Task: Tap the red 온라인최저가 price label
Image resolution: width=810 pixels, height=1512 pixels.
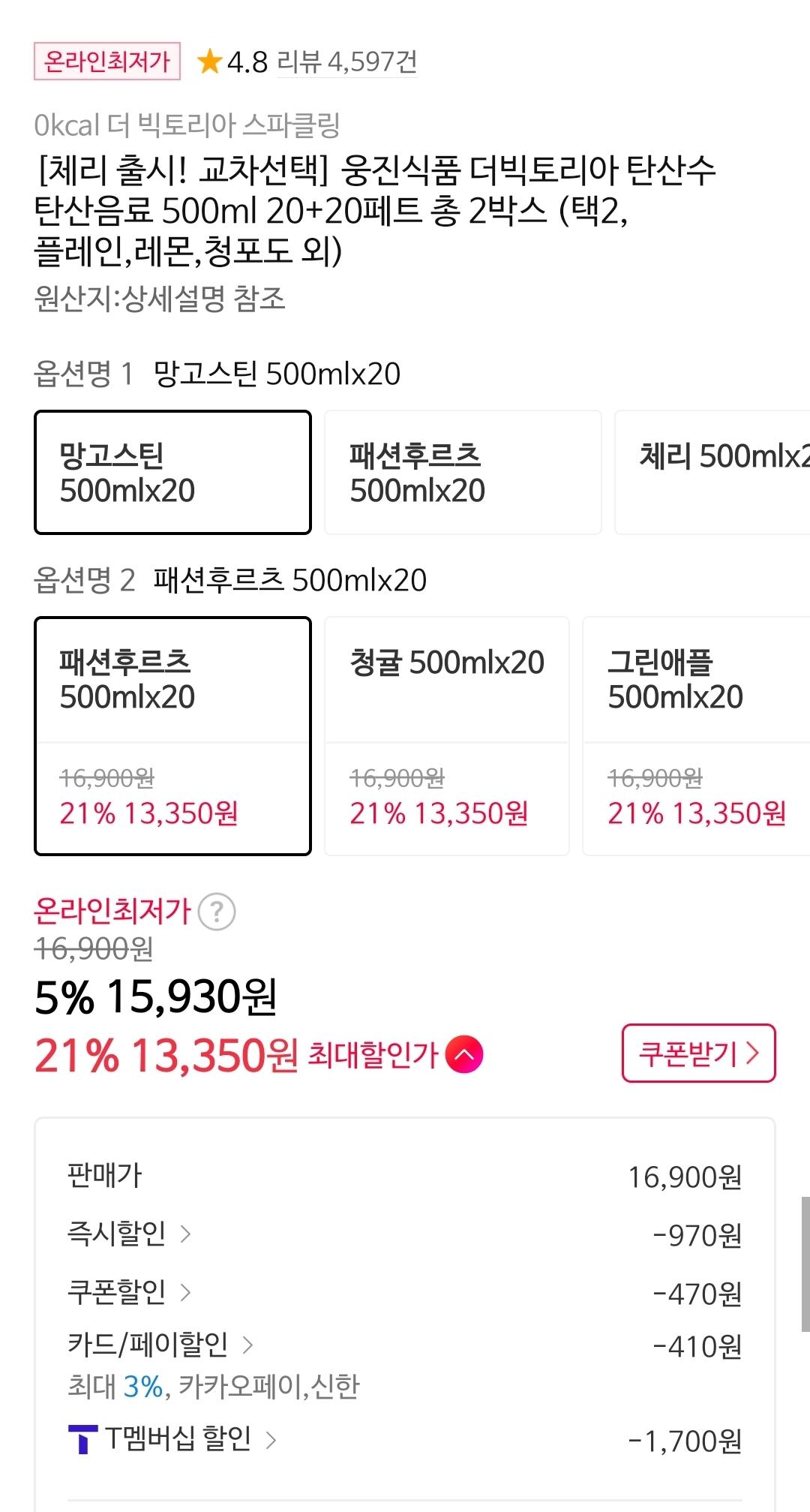Action: (112, 911)
